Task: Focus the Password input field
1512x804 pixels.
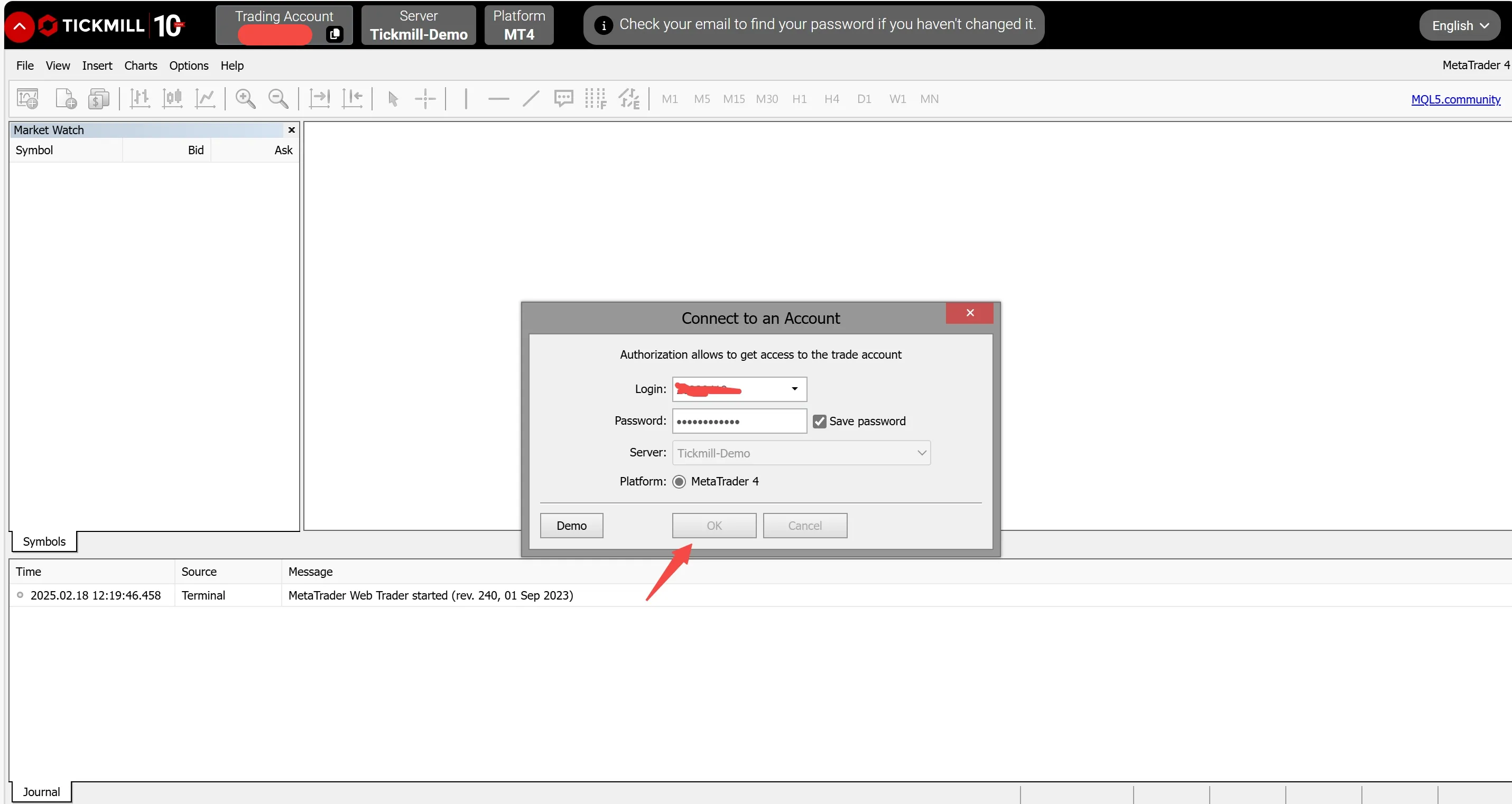Action: 739,422
